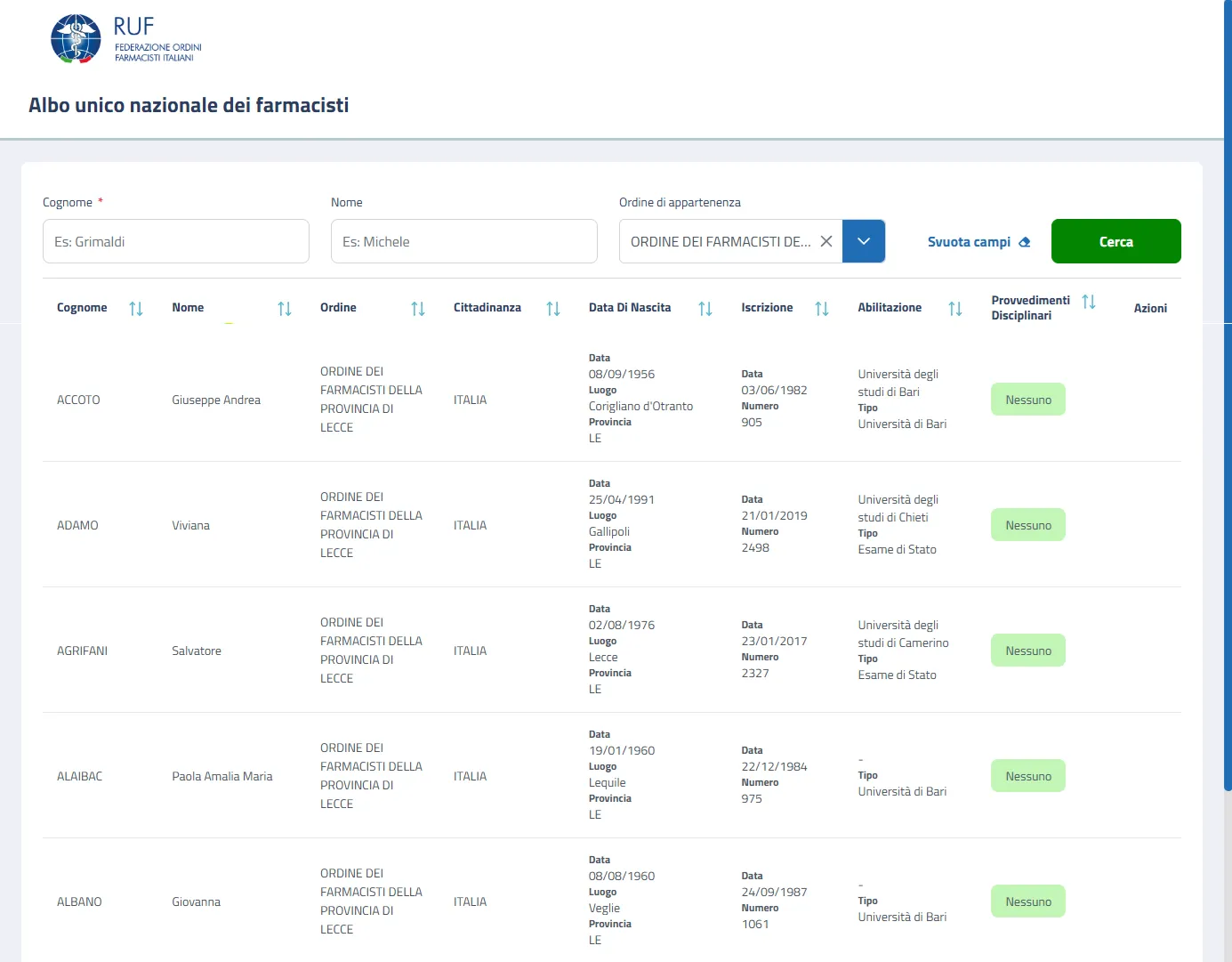1232x962 pixels.
Task: Click the birth date 08/09/1956
Action: [x=622, y=374]
